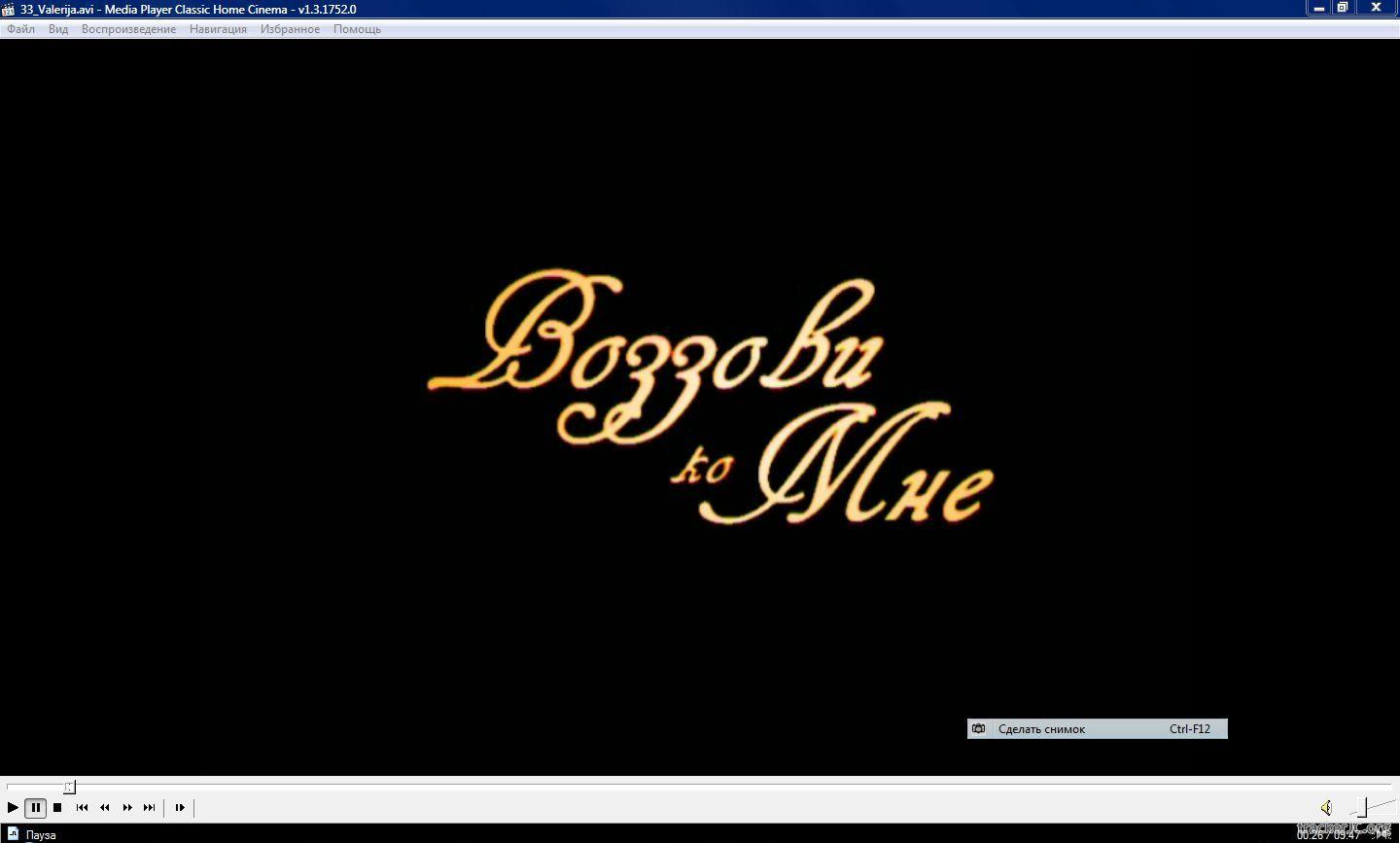Screen dimensions: 1400x843
Task: Click the volume slider handle
Action: pyautogui.click(x=1362, y=807)
